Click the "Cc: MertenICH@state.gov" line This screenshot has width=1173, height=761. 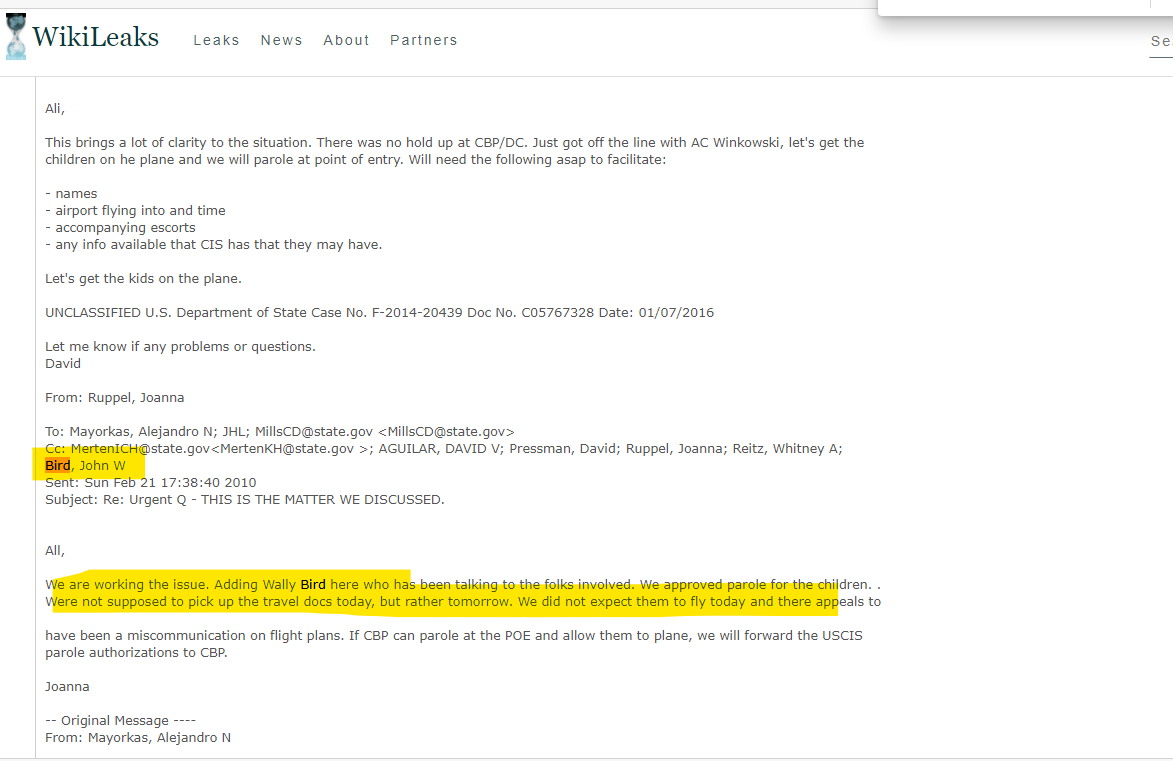pyautogui.click(x=444, y=449)
